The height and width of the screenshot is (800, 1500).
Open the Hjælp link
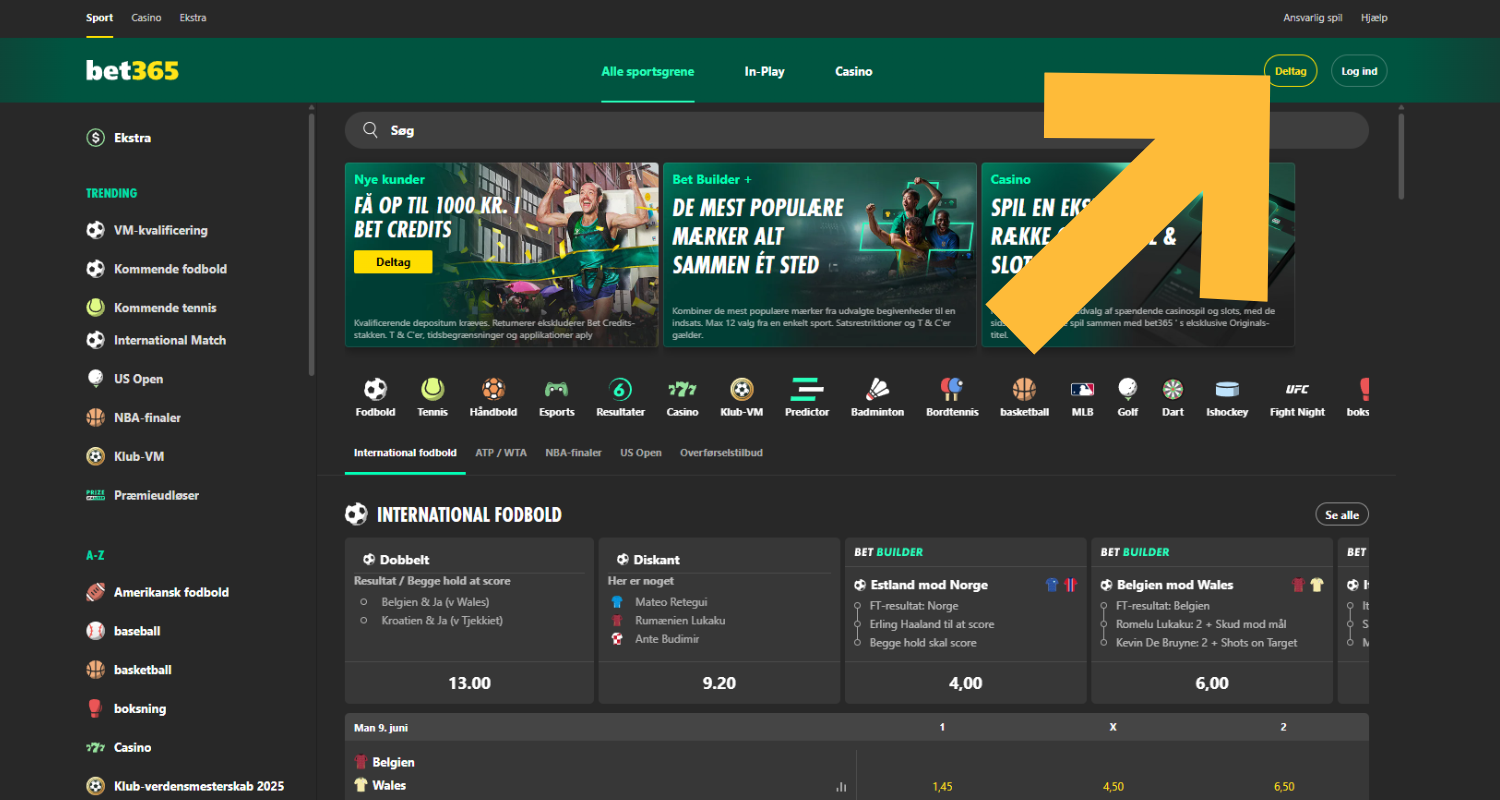[1374, 18]
